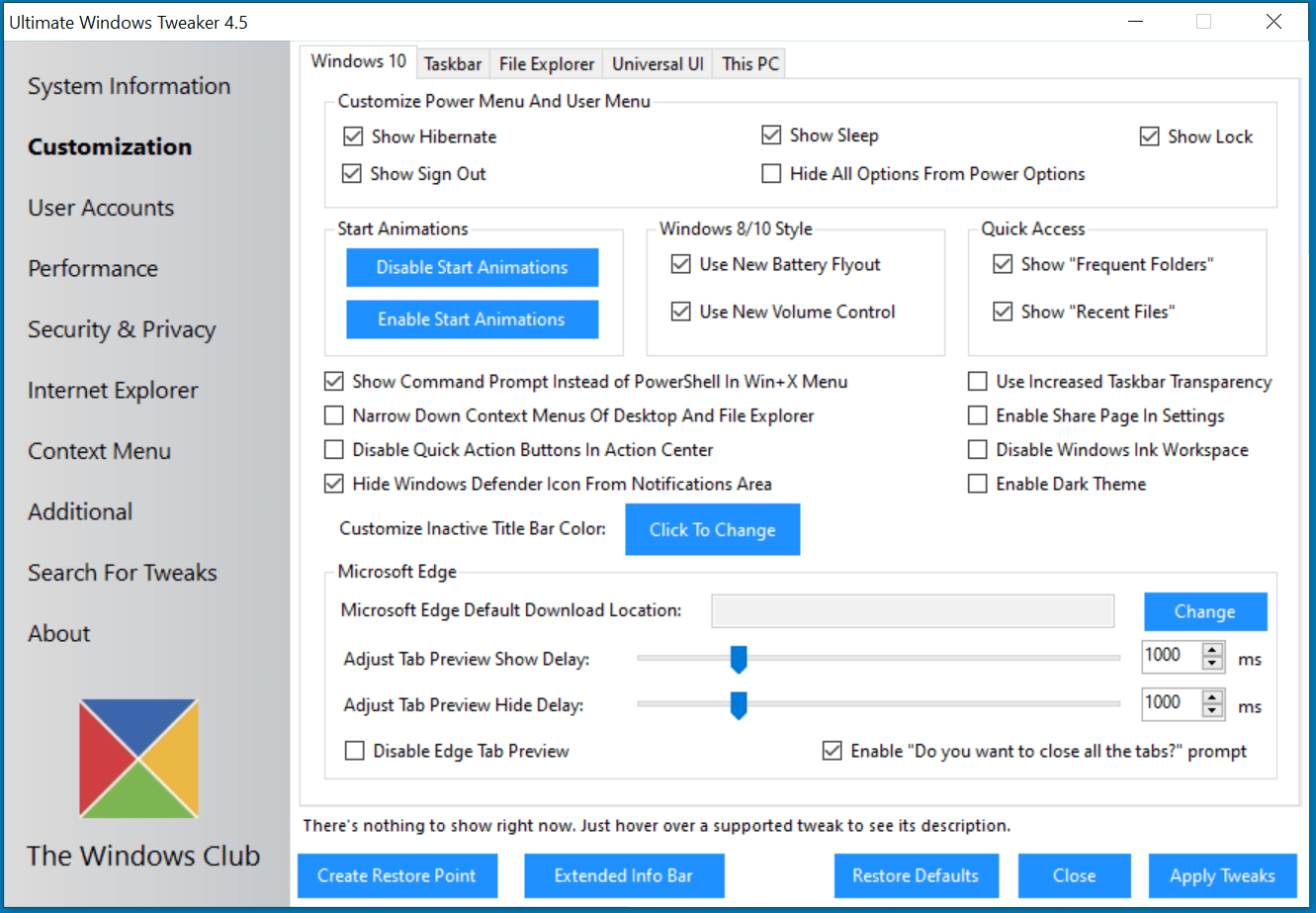Enable Narrow Down Context Menus option

point(334,416)
